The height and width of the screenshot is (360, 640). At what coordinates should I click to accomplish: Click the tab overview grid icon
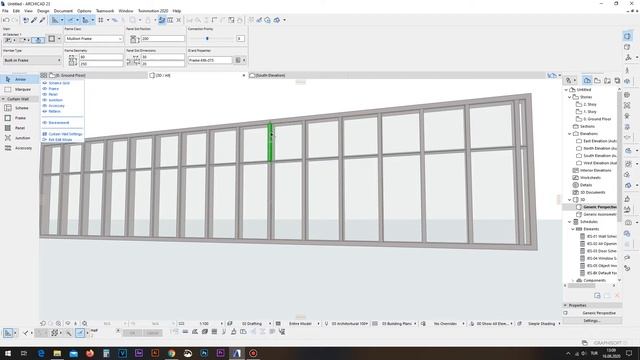click(44, 75)
